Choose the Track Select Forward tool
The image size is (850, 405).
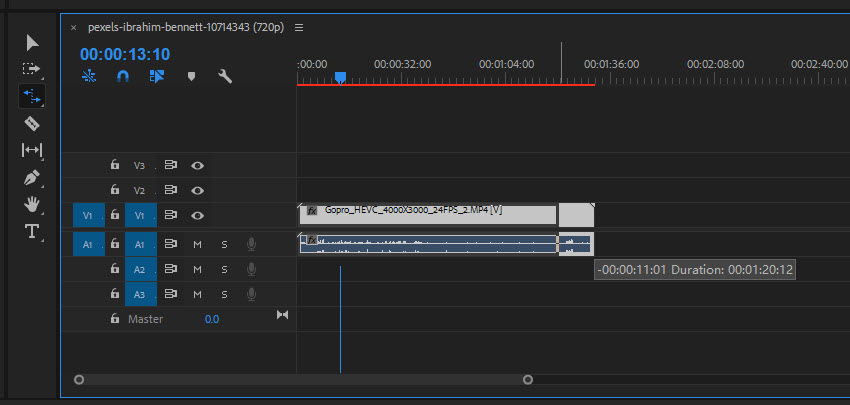point(31,69)
